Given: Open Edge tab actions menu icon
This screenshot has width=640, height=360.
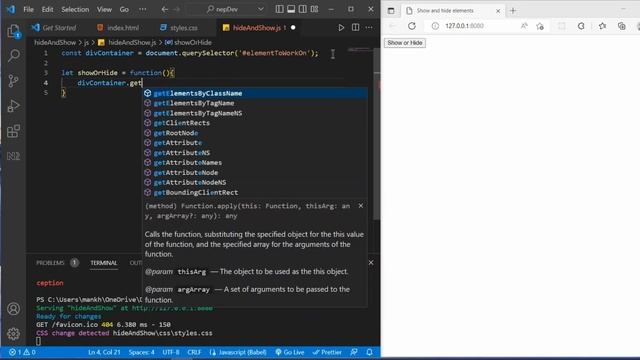Looking at the screenshot, I should coord(391,11).
